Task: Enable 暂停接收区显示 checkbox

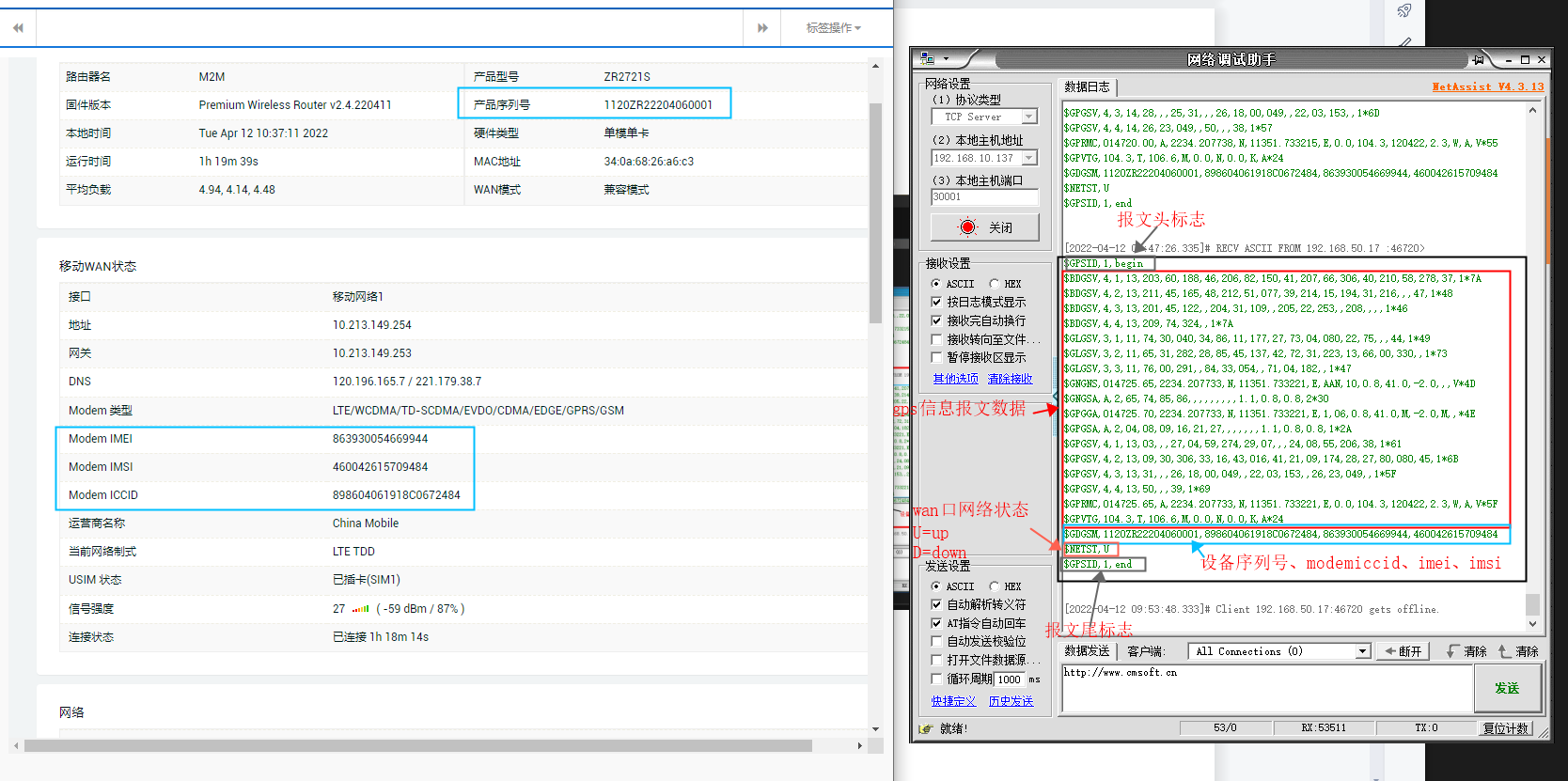Action: (936, 357)
